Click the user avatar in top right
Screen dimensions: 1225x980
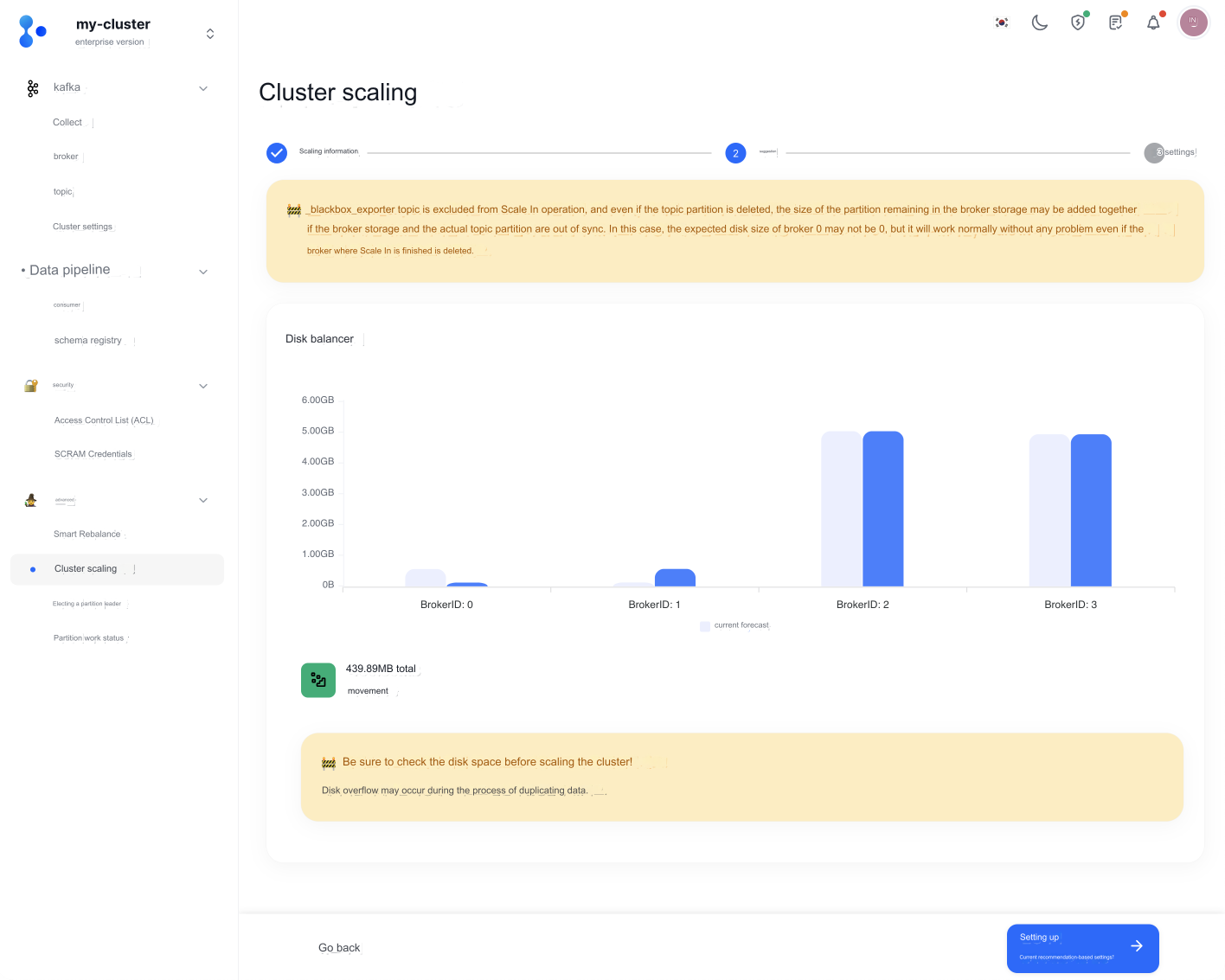[1193, 22]
